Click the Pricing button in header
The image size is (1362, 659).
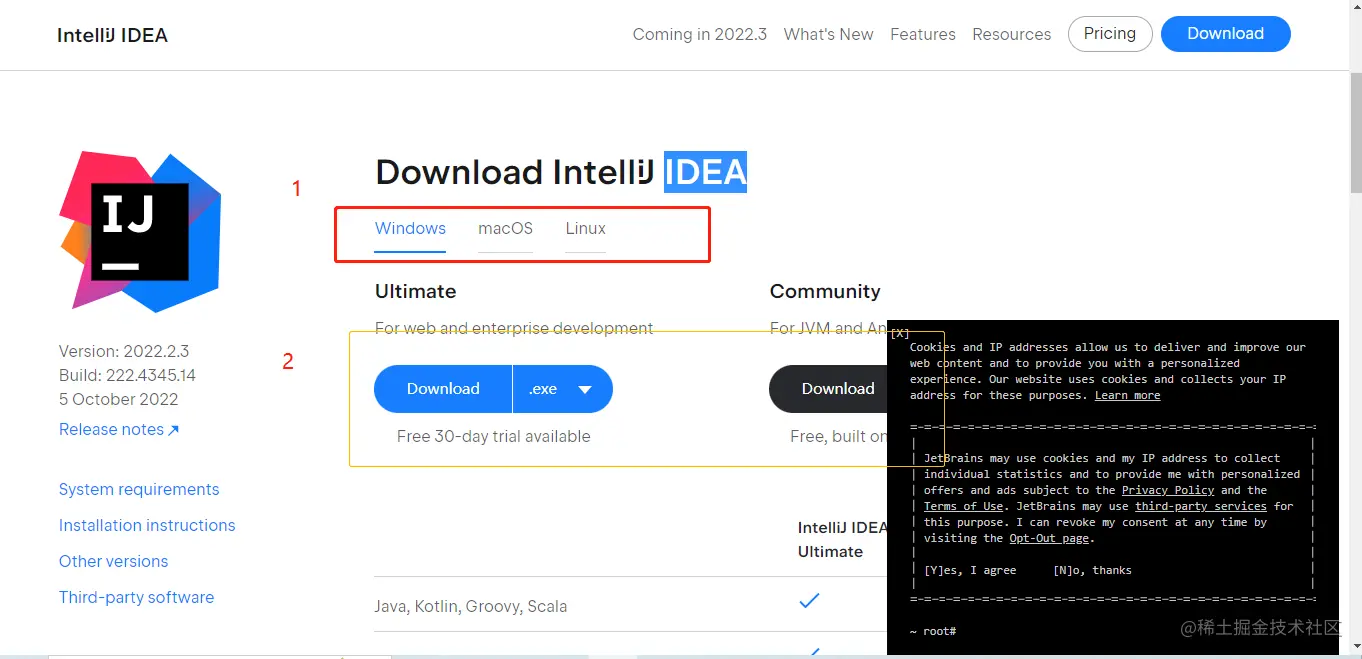pos(1110,34)
